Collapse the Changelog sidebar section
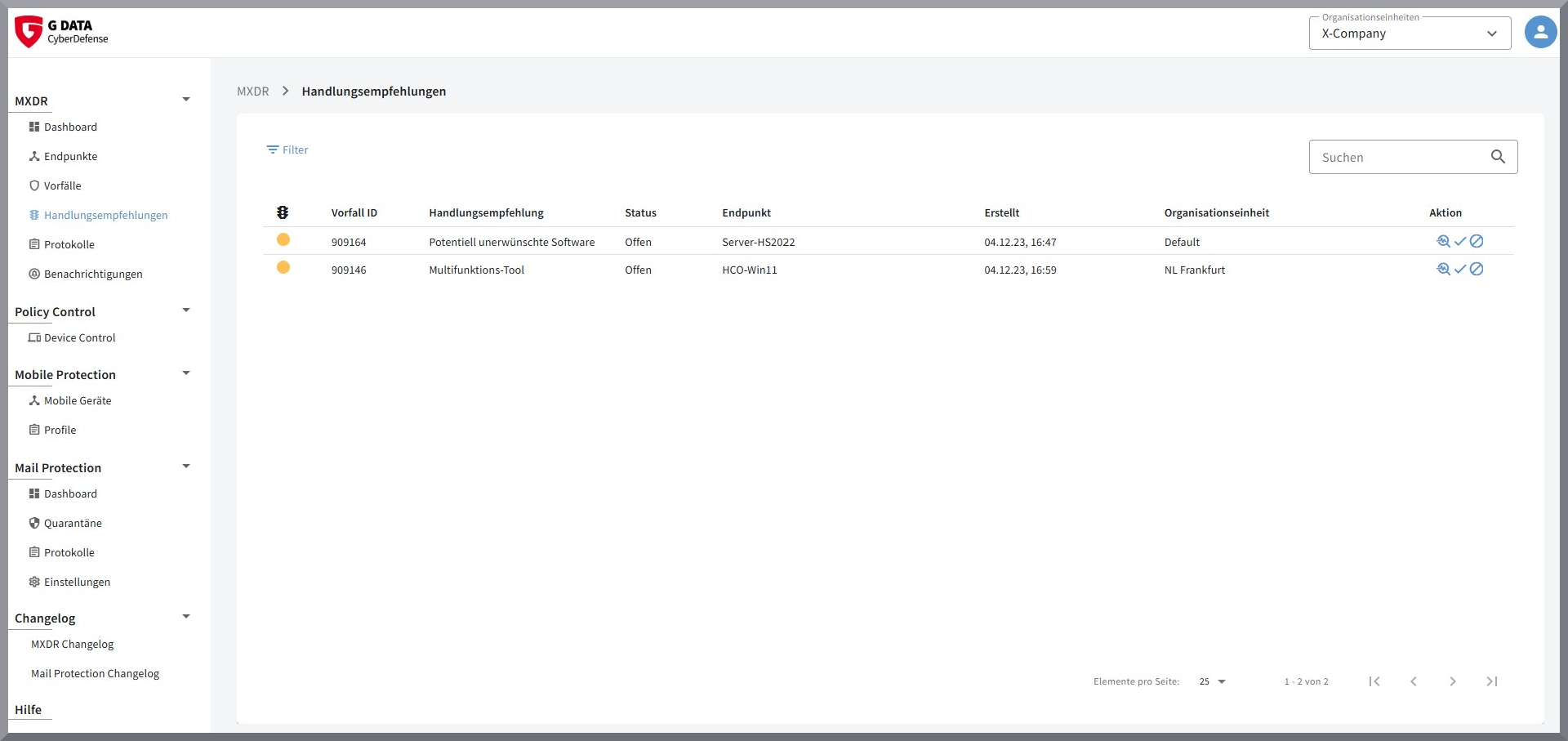 186,617
